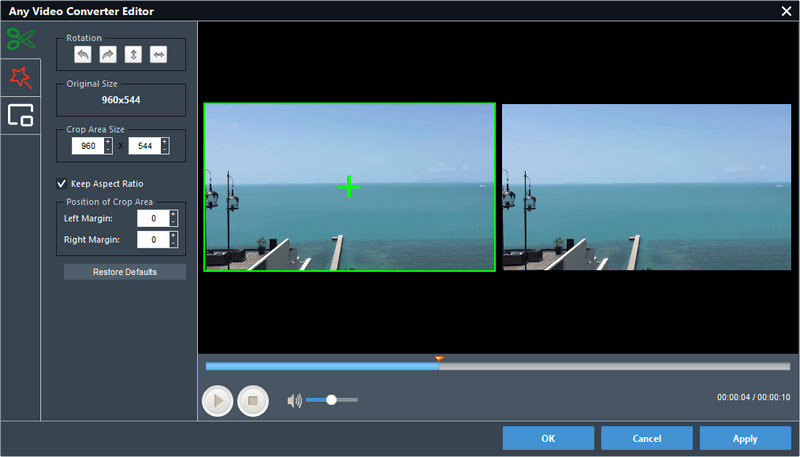Click the volume slider handle

coord(331,400)
